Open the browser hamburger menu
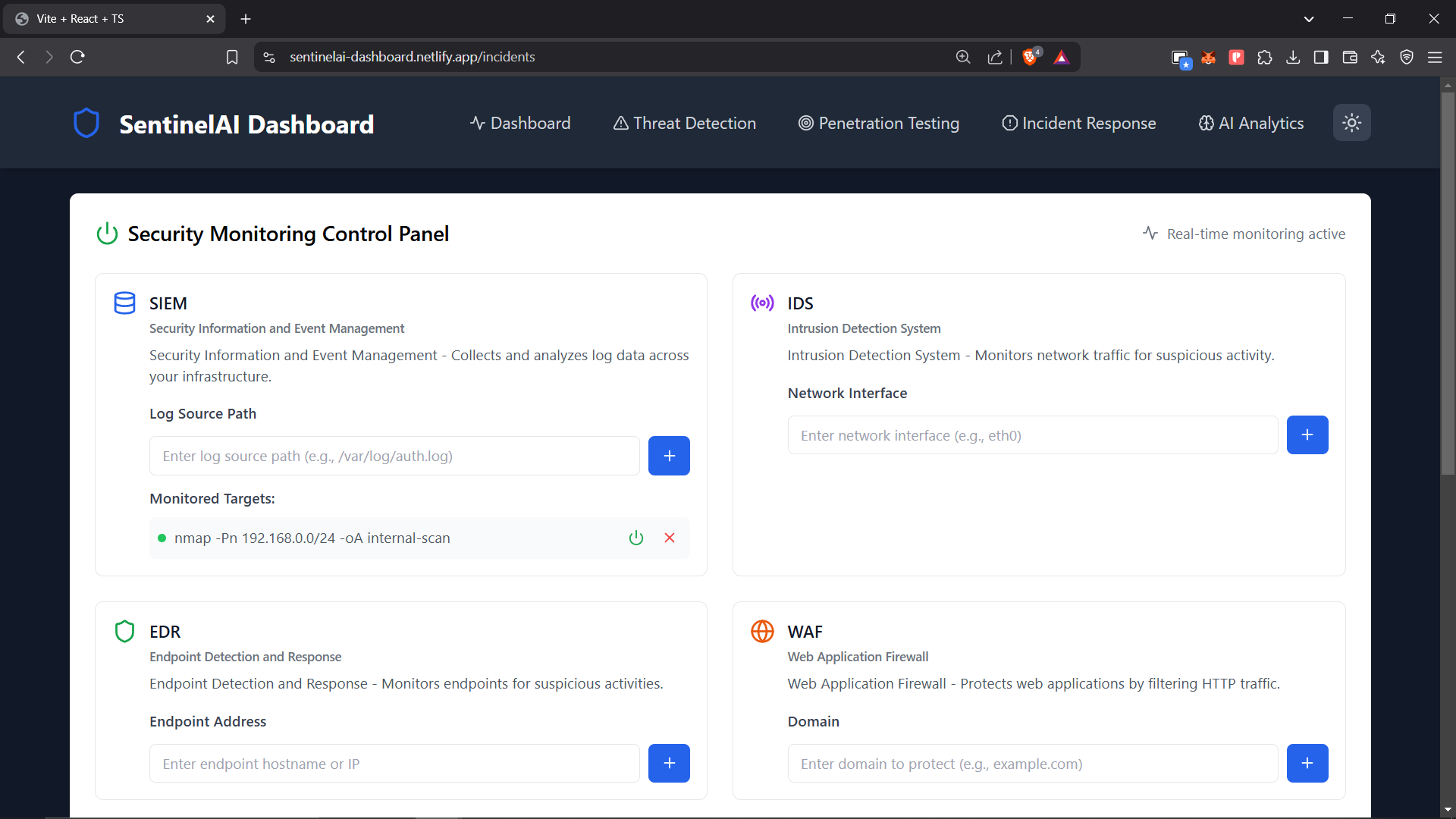 1436,57
